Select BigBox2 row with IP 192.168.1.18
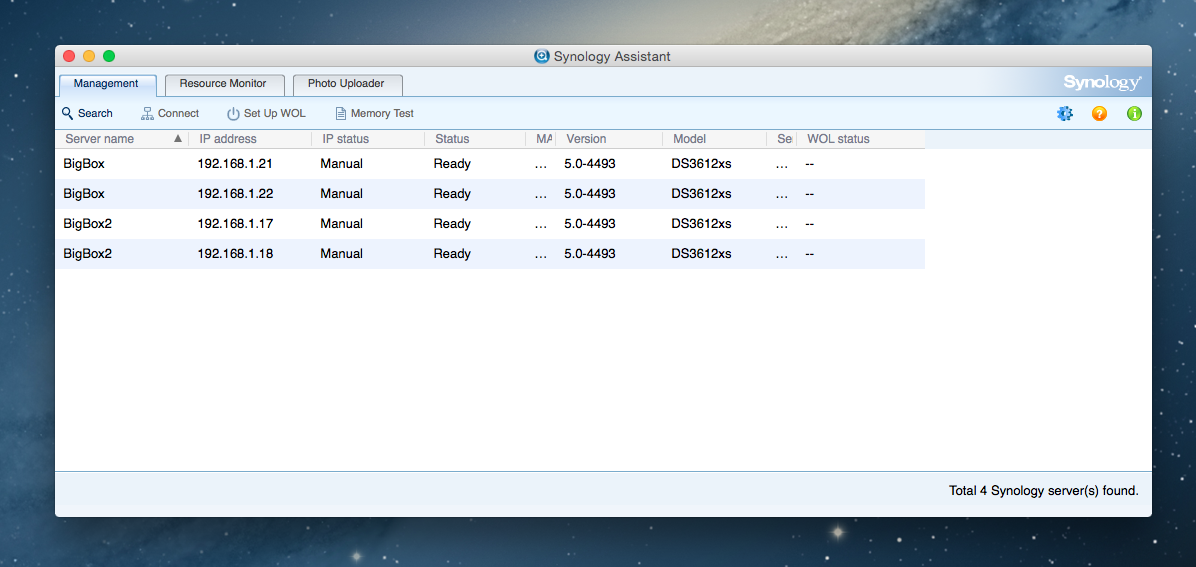1196x567 pixels. coord(490,253)
